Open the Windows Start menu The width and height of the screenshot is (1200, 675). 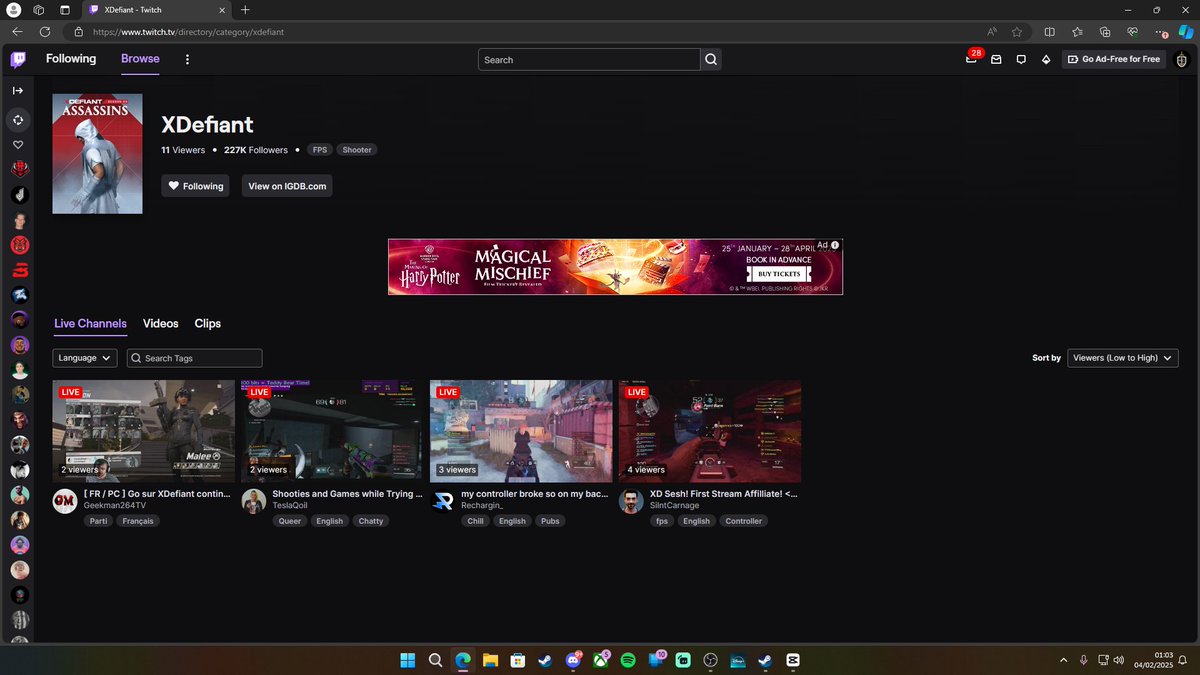click(408, 660)
